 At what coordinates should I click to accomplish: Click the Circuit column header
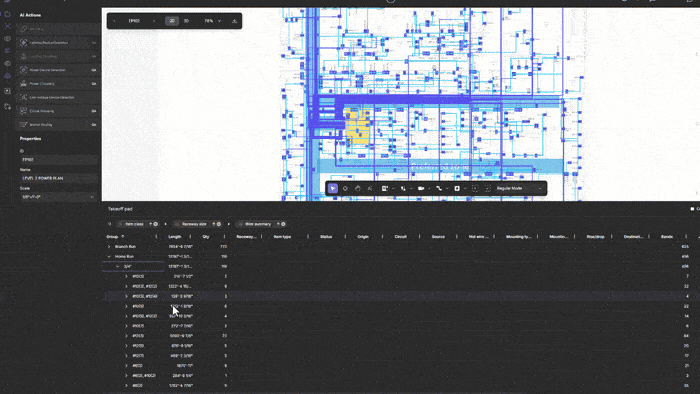(x=400, y=236)
